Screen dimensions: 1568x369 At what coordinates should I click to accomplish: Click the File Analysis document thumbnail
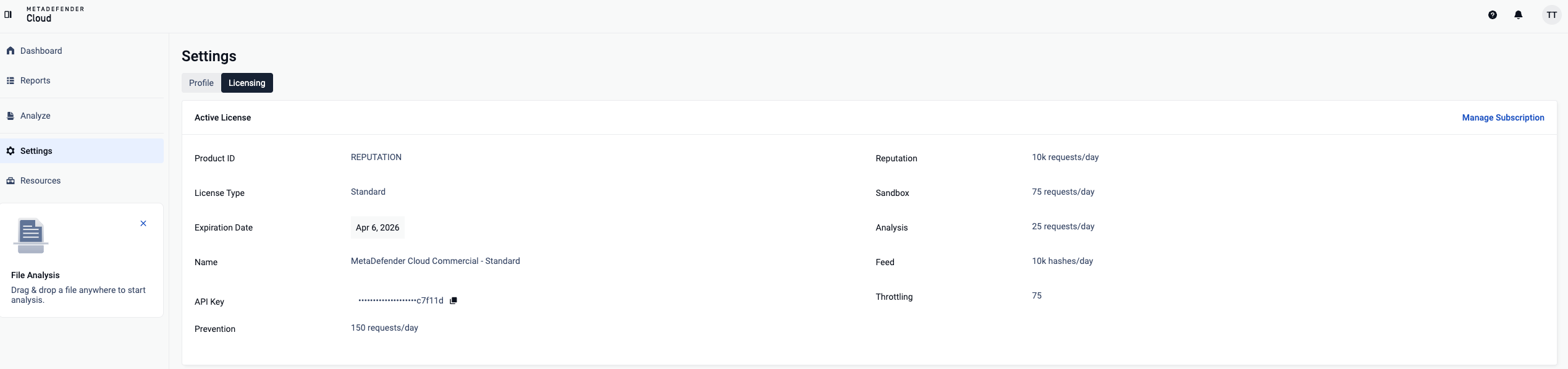(31, 235)
